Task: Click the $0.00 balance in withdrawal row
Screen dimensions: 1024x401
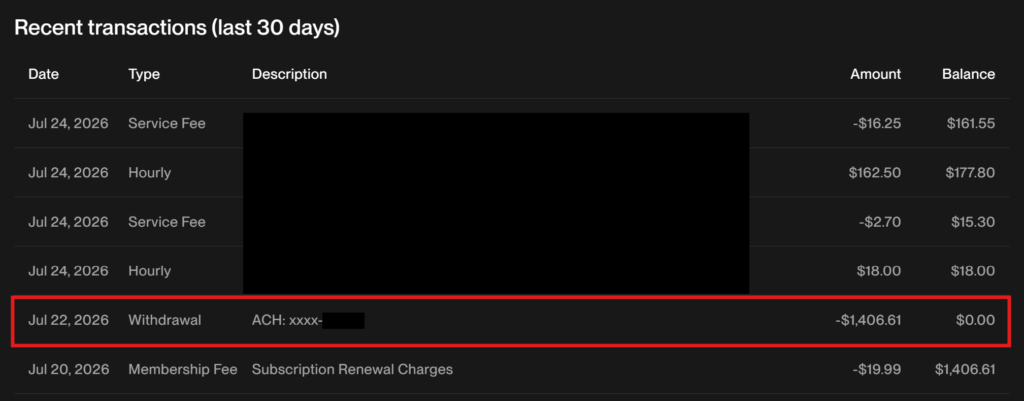Action: [x=976, y=320]
